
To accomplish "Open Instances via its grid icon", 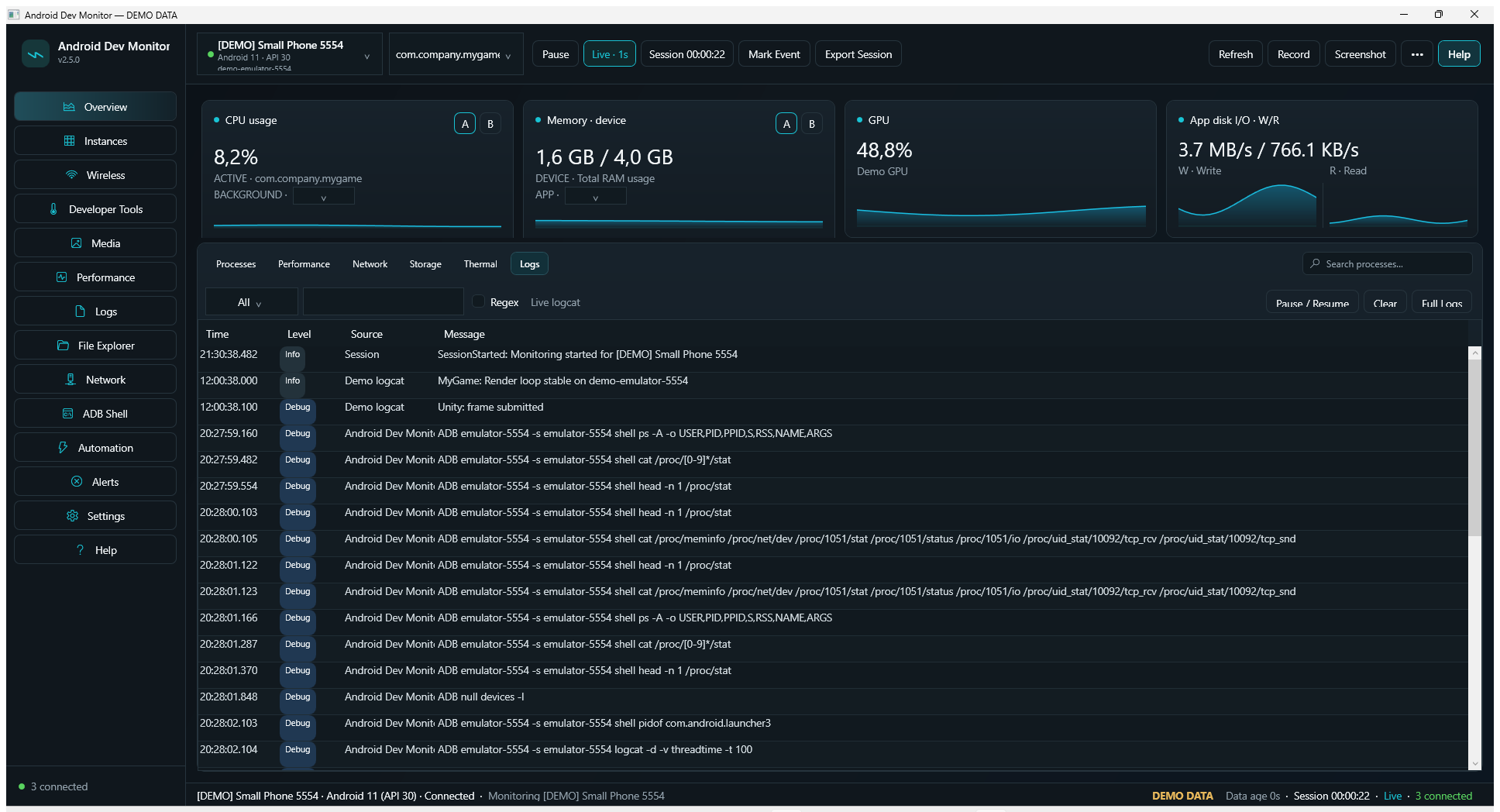I will coord(69,141).
